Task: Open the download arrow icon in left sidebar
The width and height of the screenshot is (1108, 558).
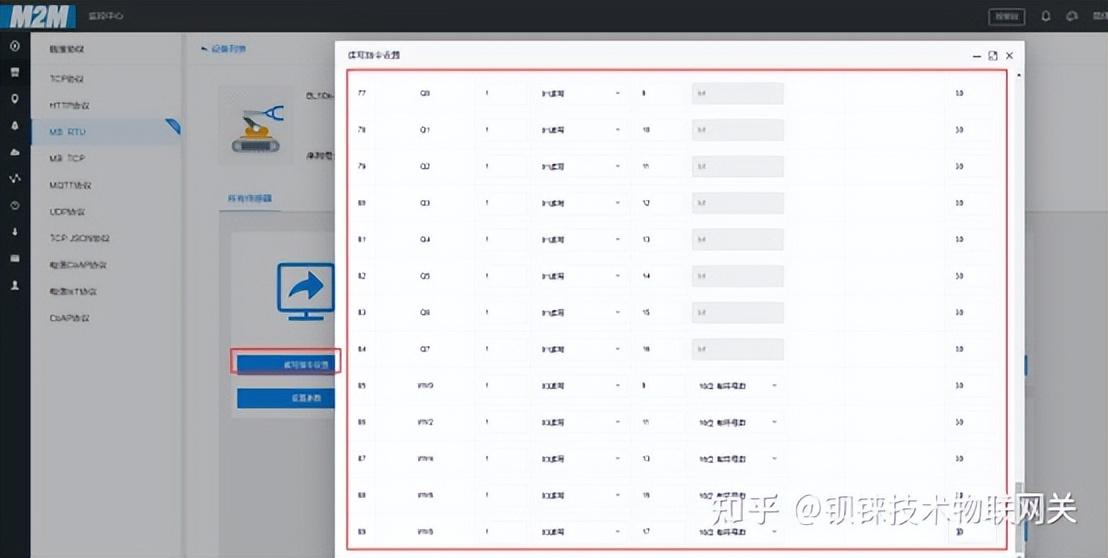Action: click(15, 232)
